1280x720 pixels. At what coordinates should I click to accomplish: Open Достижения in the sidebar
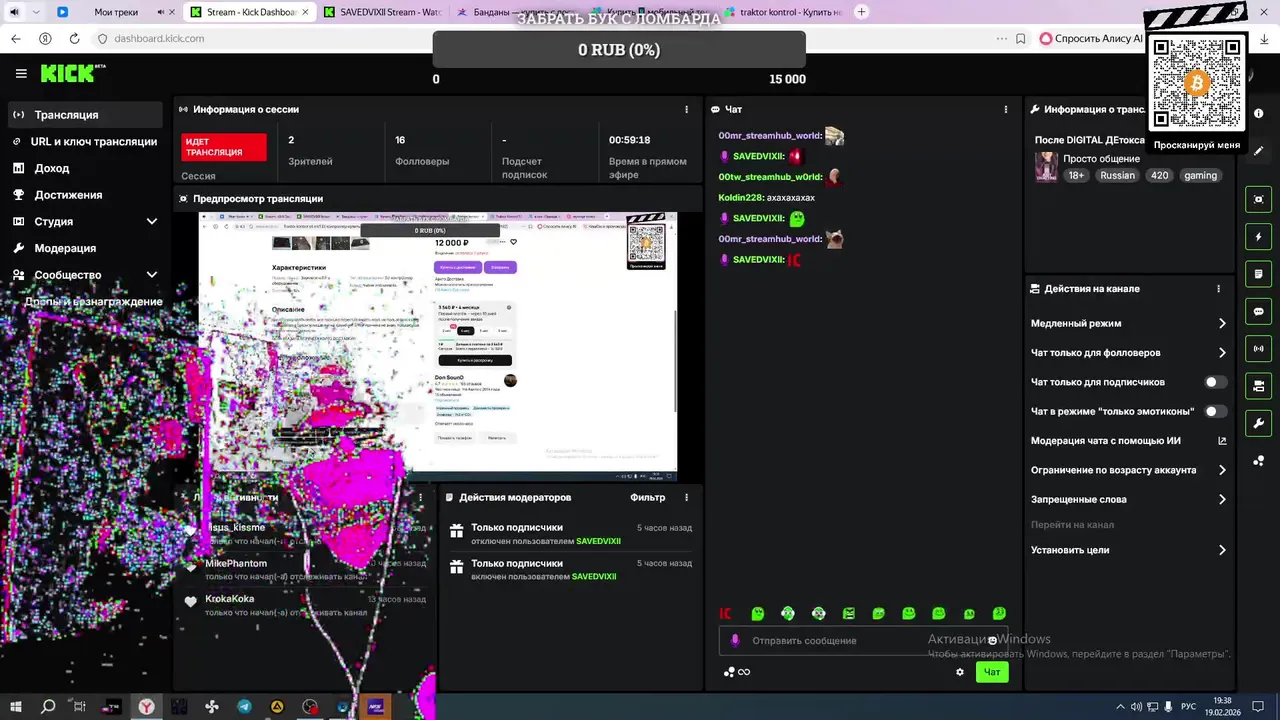[x=85, y=195]
